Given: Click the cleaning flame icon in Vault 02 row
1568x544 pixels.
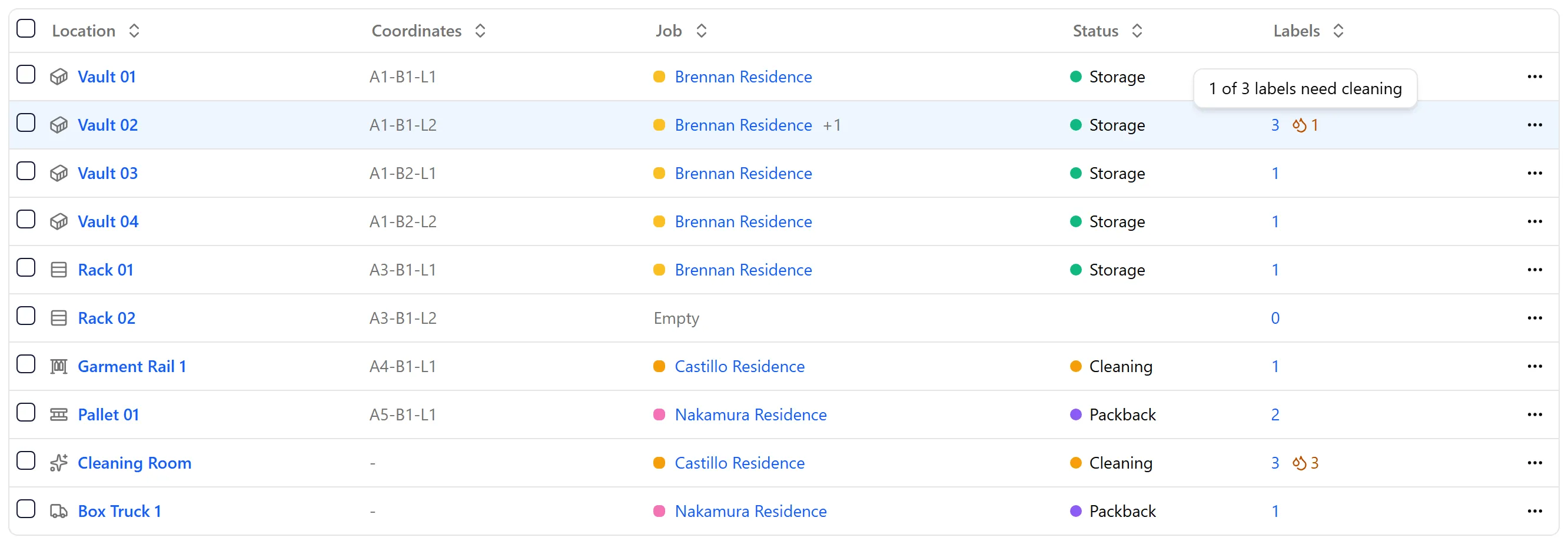Looking at the screenshot, I should [x=1300, y=125].
